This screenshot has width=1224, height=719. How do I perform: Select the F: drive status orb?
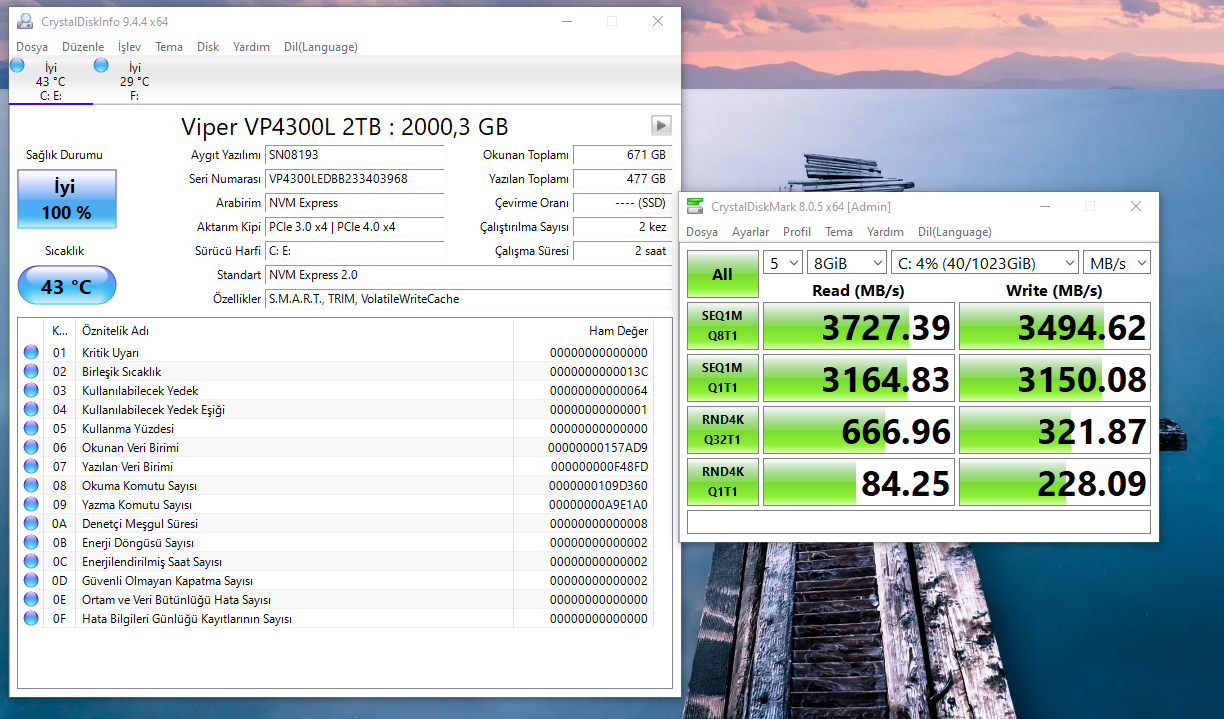coord(101,65)
